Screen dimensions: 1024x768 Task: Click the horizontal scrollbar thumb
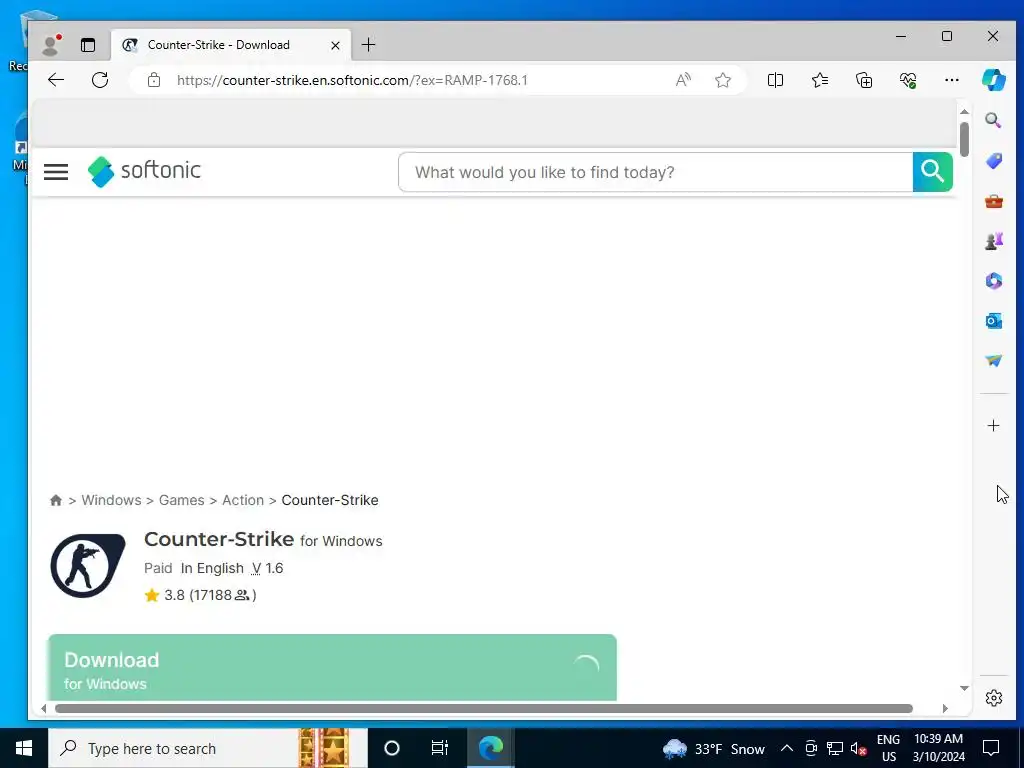point(484,709)
